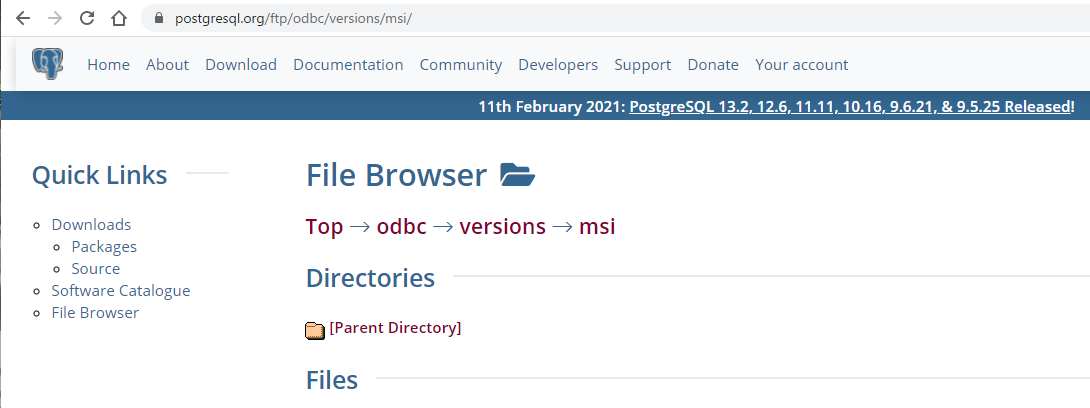Jump to versions in the breadcrumb
Screen dimensions: 1090x408
pos(503,226)
